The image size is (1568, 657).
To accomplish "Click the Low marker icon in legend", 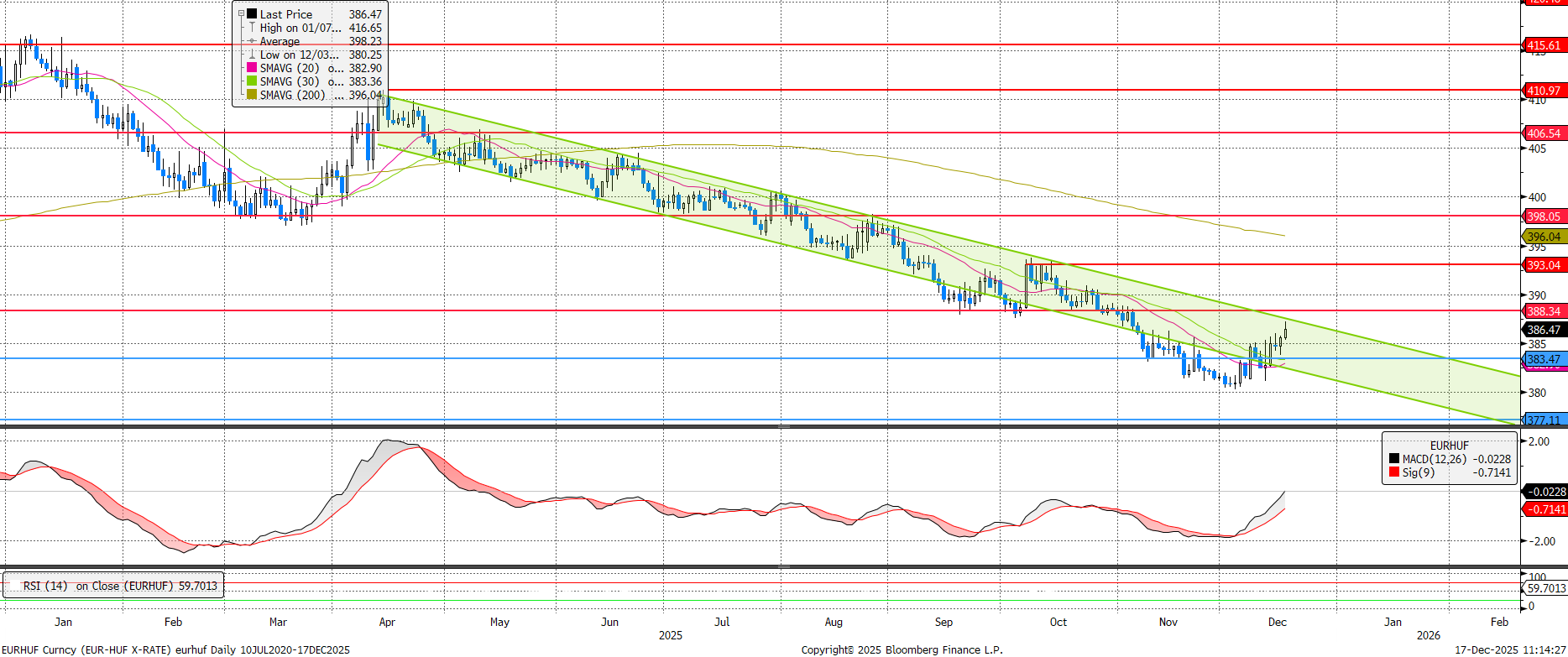I will click(x=252, y=55).
